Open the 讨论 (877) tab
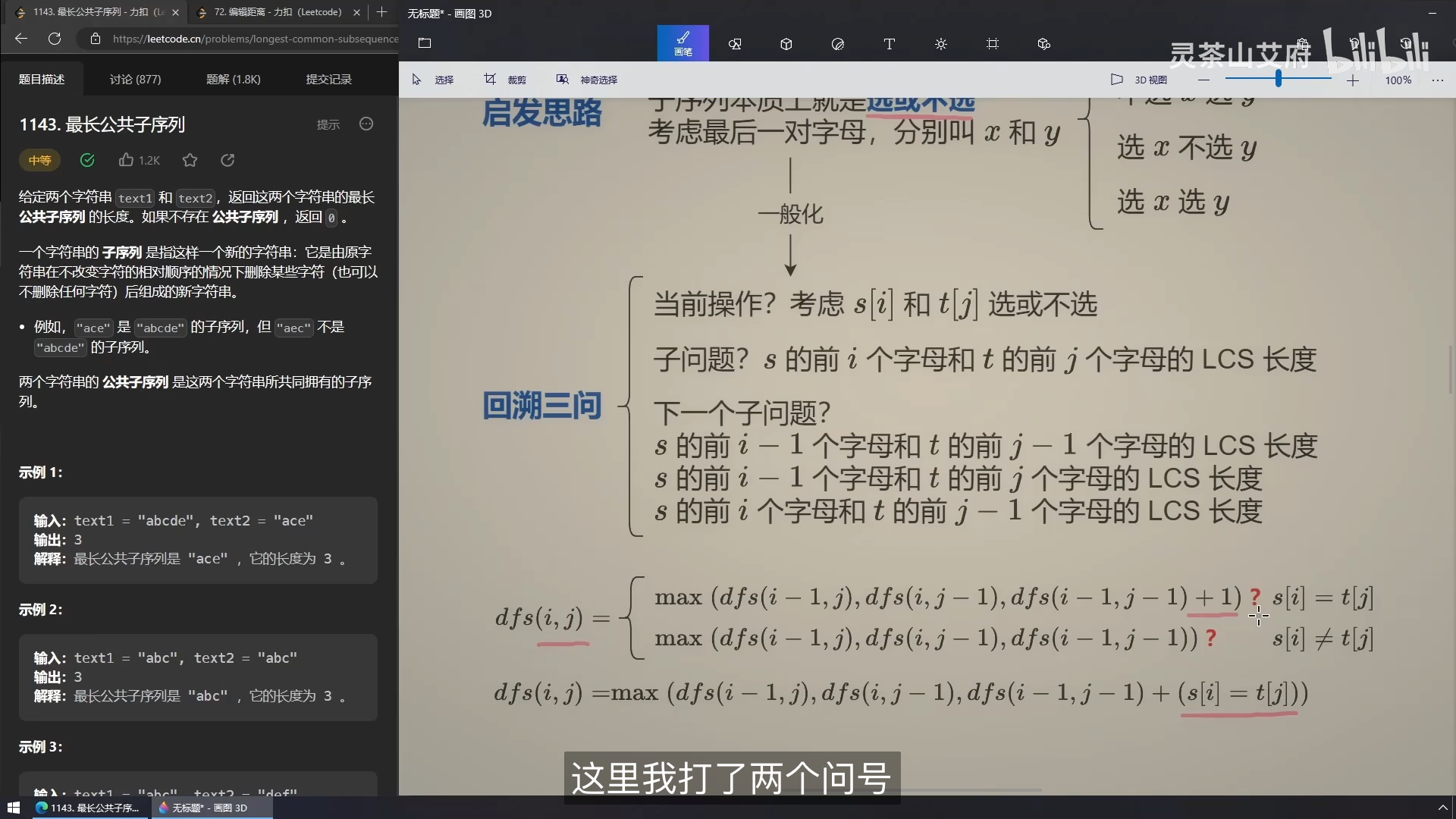The height and width of the screenshot is (819, 1456). 135,79
